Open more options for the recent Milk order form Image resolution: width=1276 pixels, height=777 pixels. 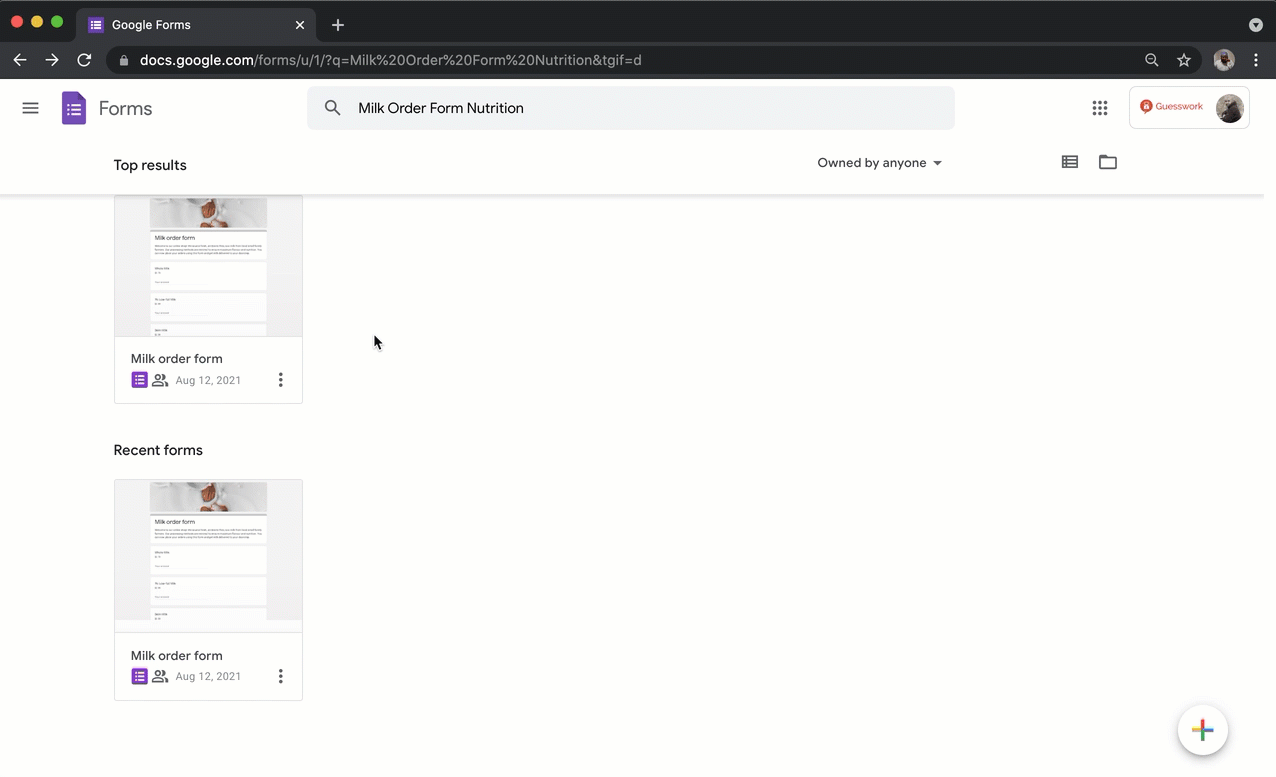(280, 676)
